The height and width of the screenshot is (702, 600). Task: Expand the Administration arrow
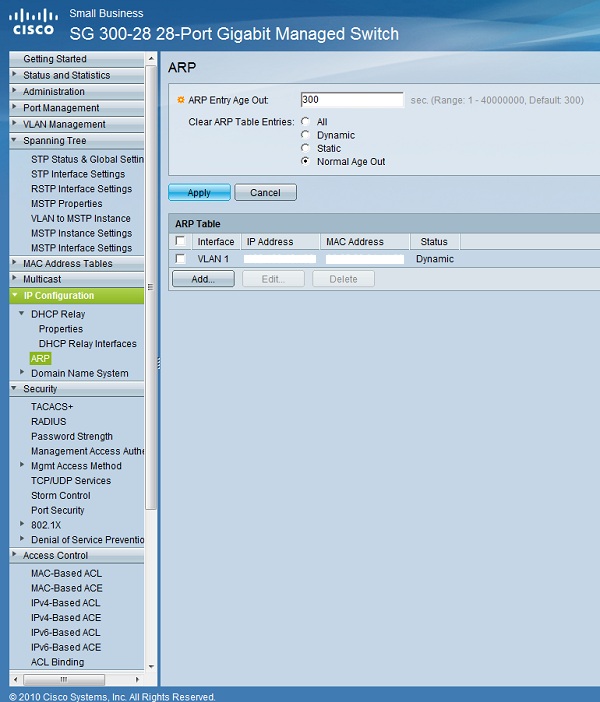14,90
